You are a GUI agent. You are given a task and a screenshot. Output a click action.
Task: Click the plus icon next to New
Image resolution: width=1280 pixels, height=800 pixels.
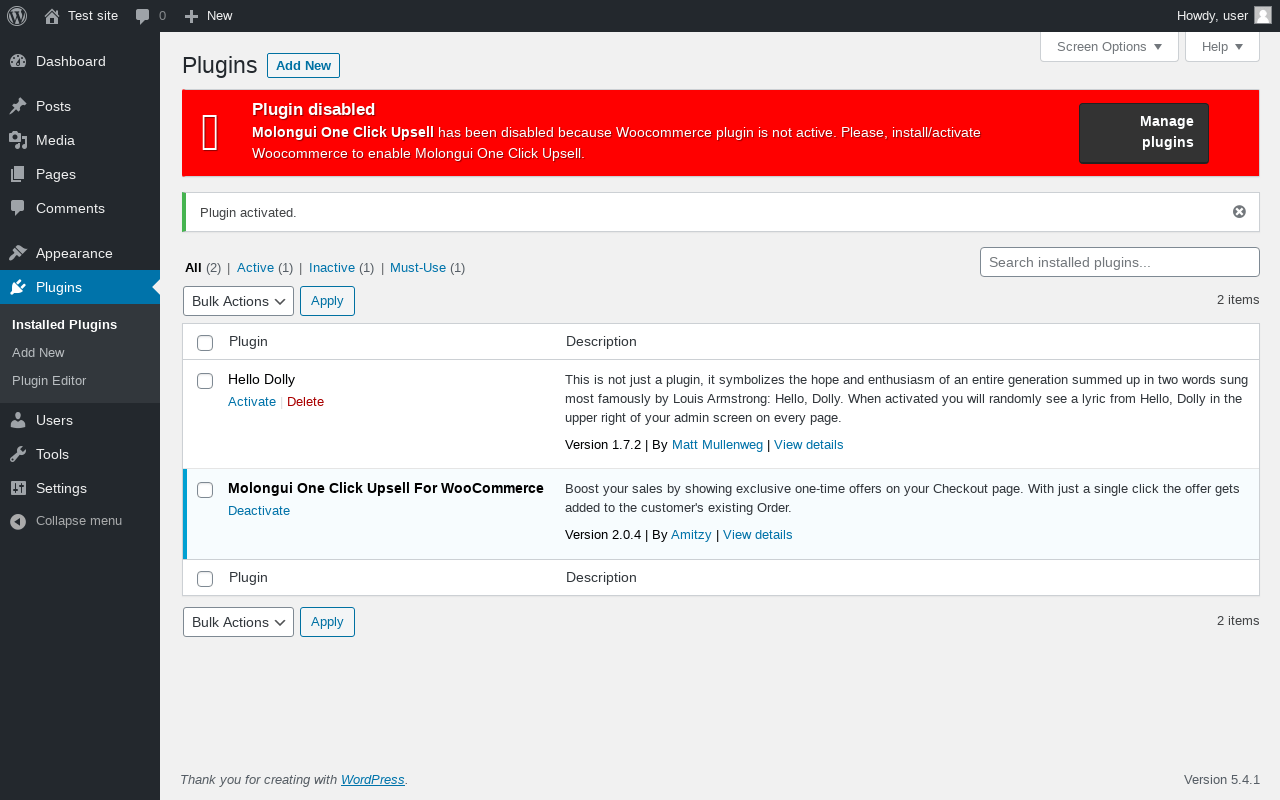pos(192,16)
